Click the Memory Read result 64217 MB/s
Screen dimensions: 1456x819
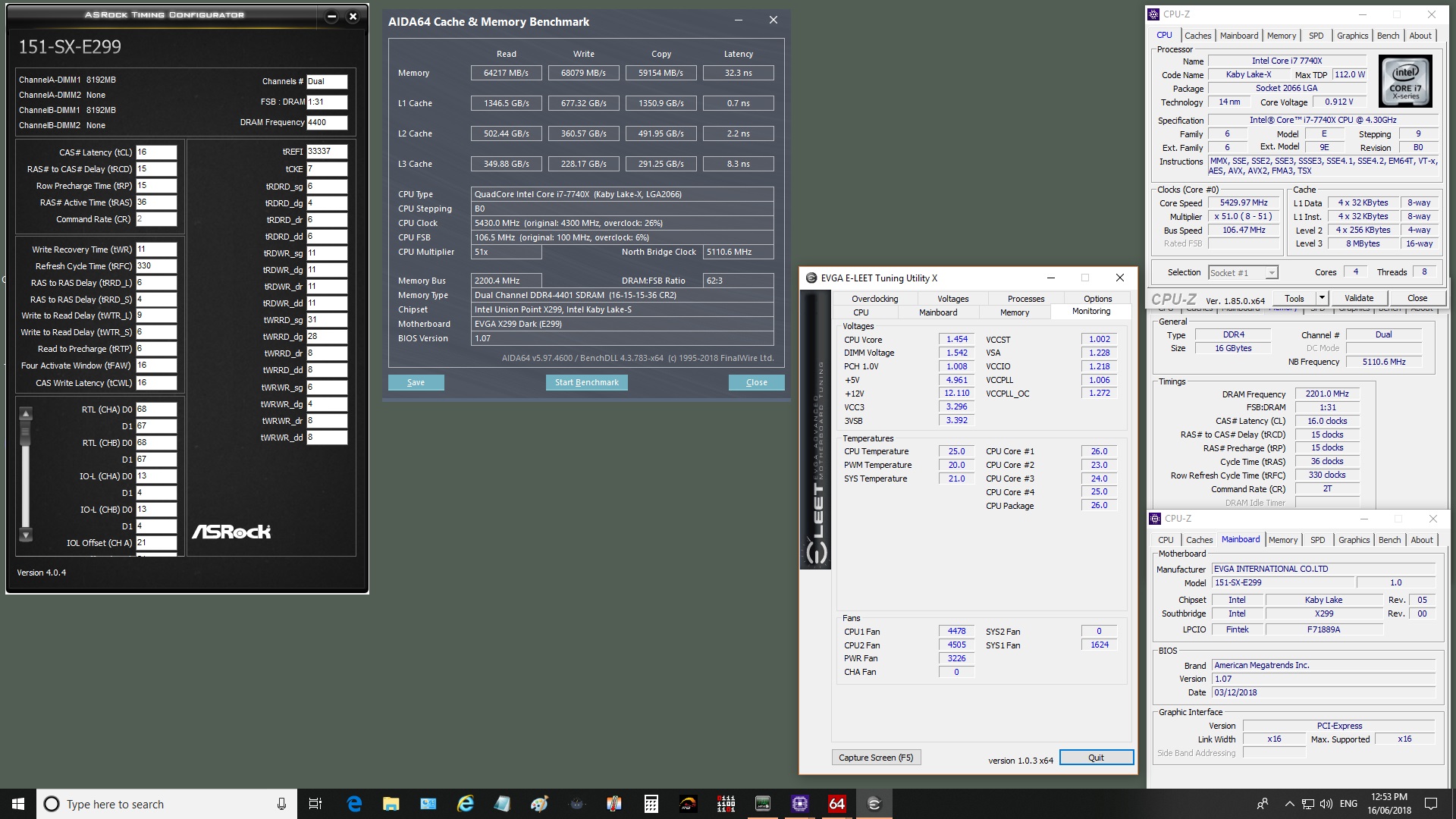pos(506,73)
